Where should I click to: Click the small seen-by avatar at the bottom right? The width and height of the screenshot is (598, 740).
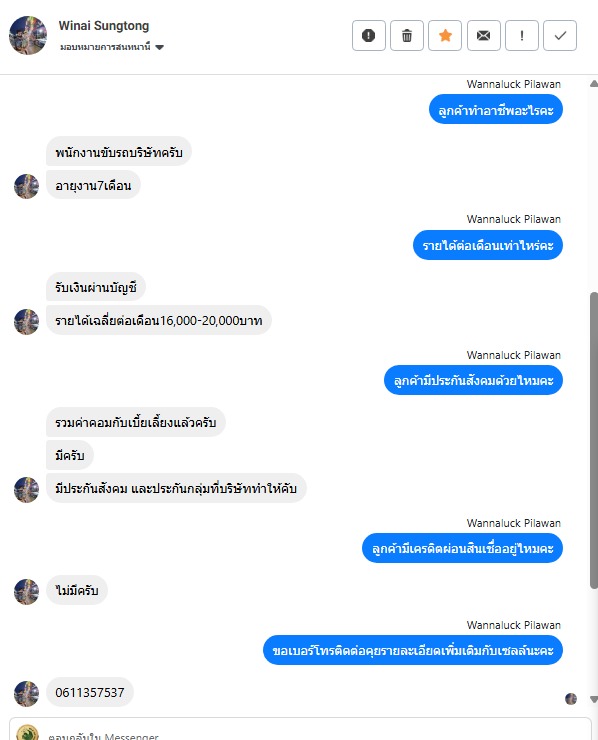(x=571, y=698)
